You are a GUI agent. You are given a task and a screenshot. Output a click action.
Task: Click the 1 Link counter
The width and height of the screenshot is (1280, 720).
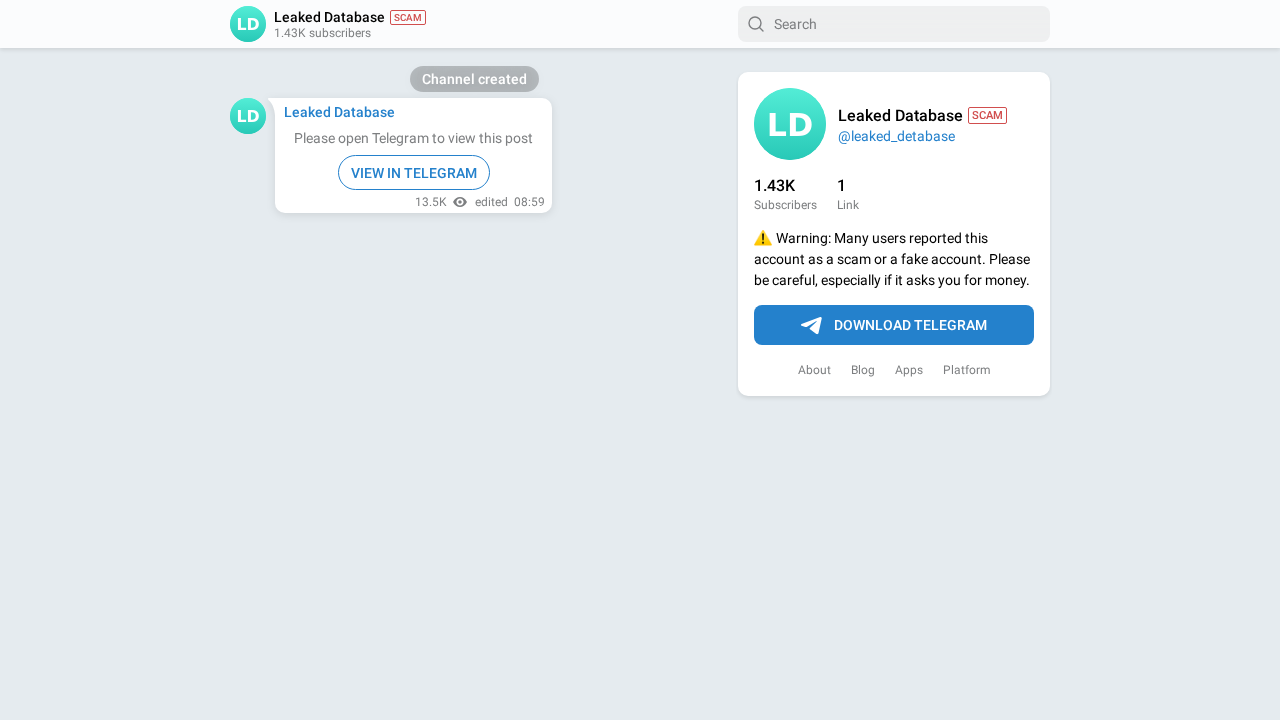(x=848, y=194)
